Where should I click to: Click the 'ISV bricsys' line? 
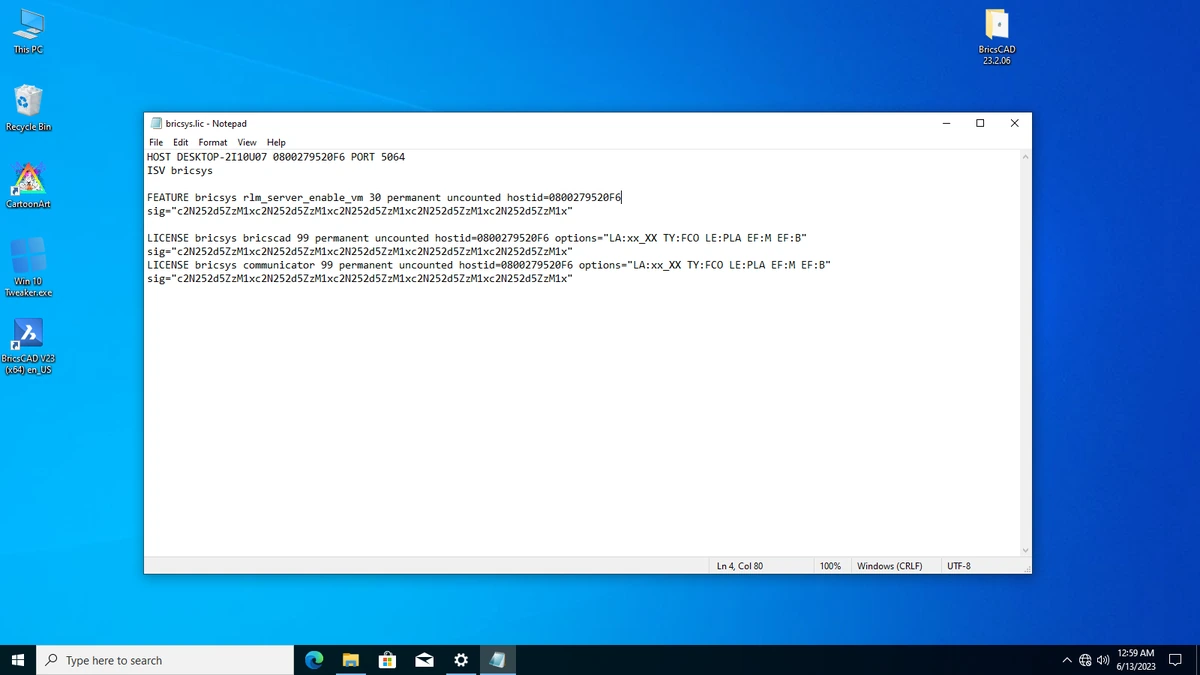(180, 171)
